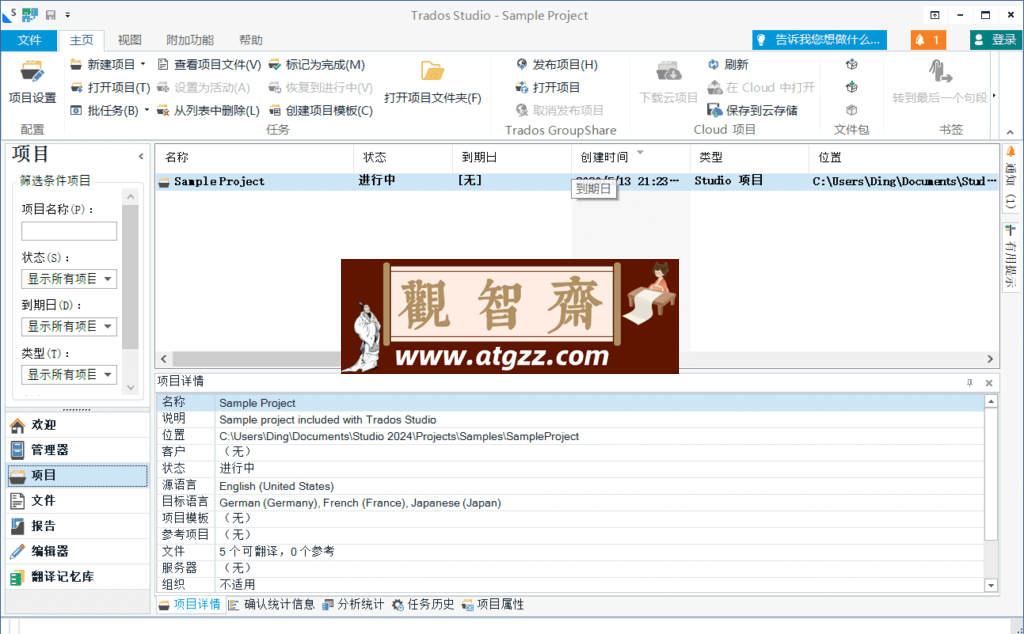The width and height of the screenshot is (1024, 634).
Task: Switch to 附加功能 ribbon tab
Action: click(189, 40)
